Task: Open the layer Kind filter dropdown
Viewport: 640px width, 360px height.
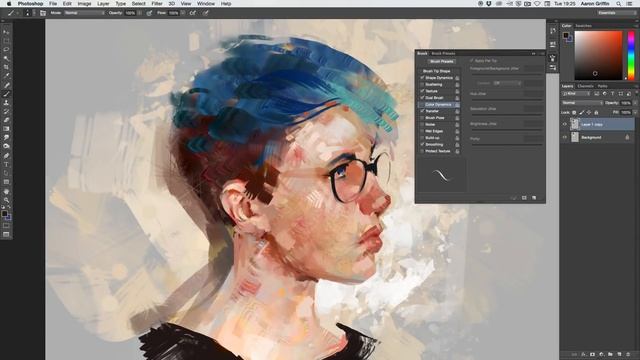Action: point(576,94)
